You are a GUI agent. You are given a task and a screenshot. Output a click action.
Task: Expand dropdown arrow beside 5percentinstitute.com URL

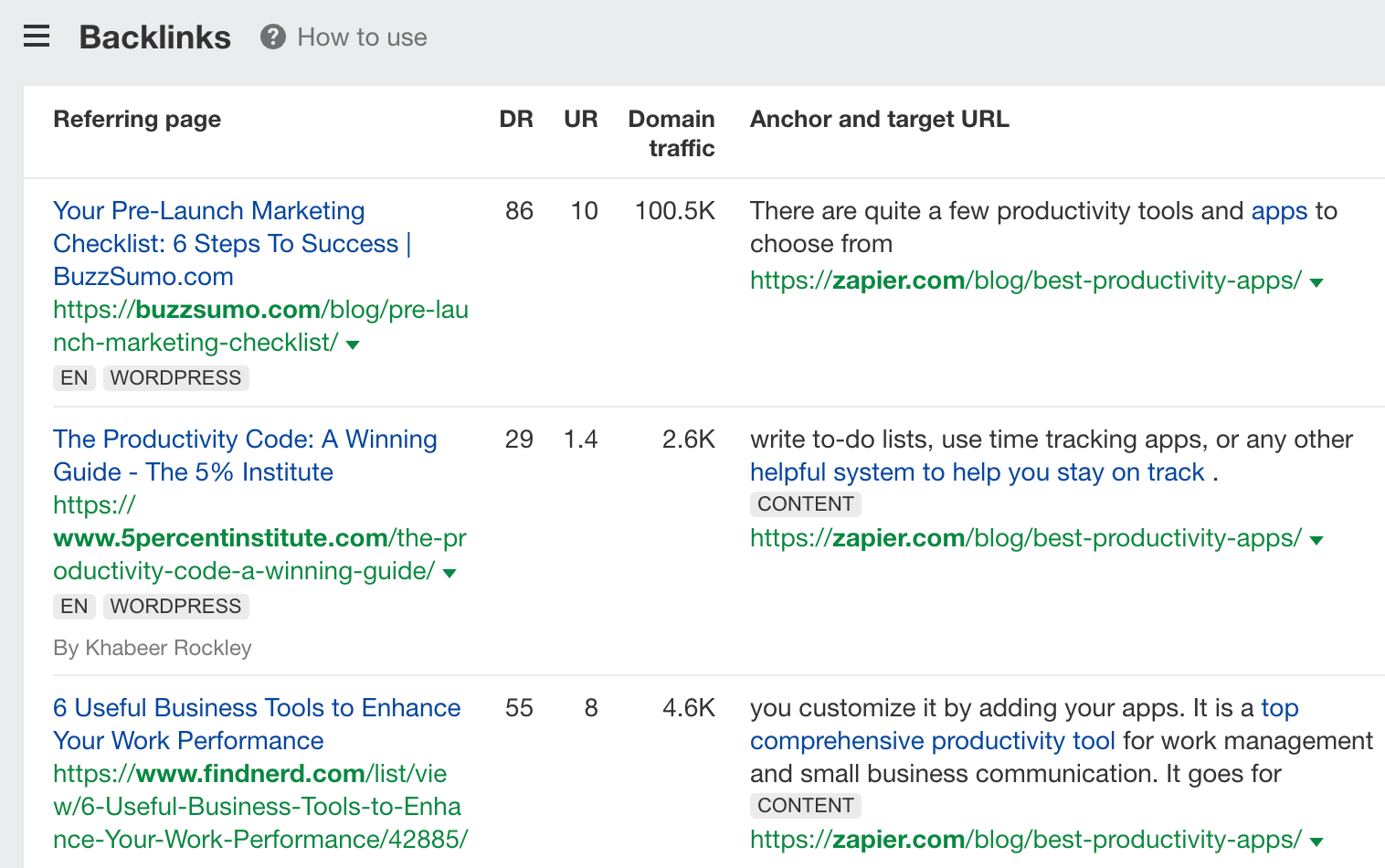[x=449, y=573]
